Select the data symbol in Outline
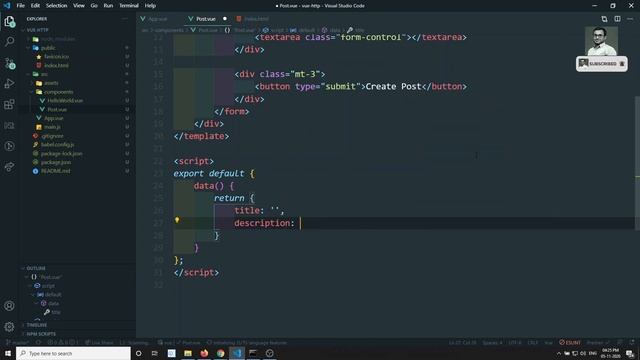Screen dimensions: 640x360 click(x=53, y=303)
